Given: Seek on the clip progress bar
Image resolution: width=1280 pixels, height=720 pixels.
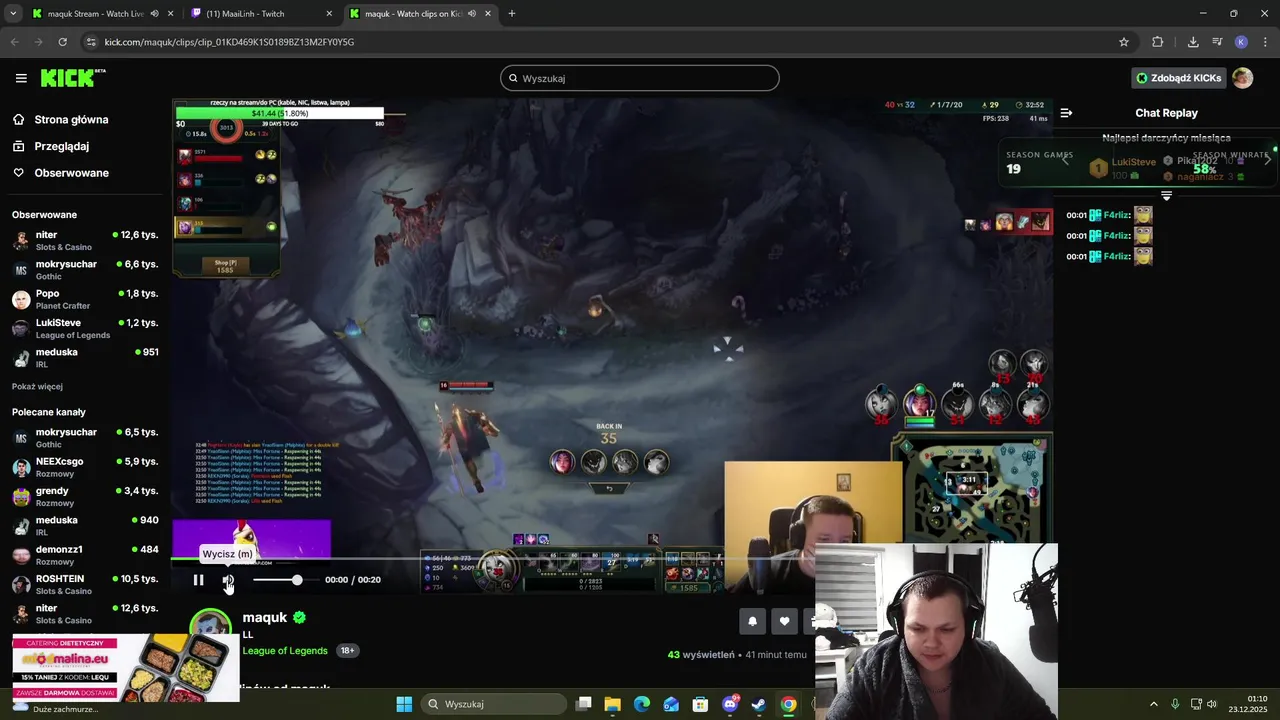Looking at the screenshot, I should (x=612, y=559).
